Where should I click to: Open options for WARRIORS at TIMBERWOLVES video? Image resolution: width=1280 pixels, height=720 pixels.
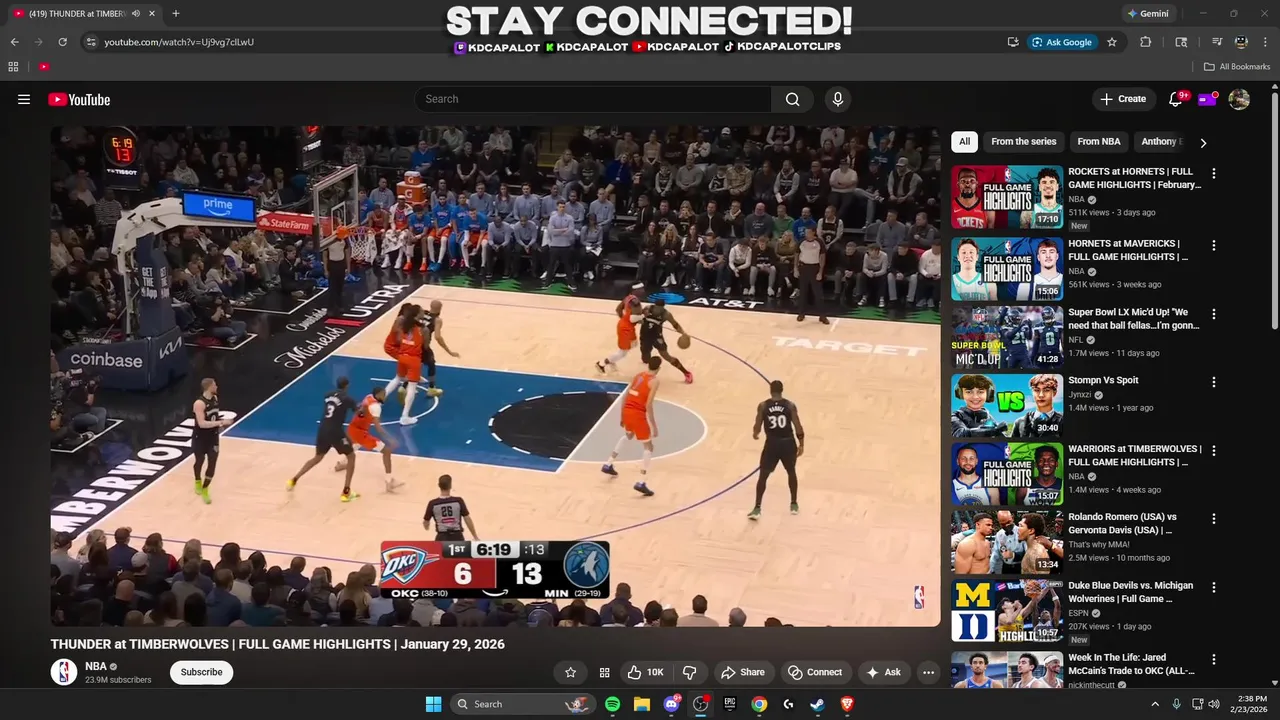click(1214, 450)
